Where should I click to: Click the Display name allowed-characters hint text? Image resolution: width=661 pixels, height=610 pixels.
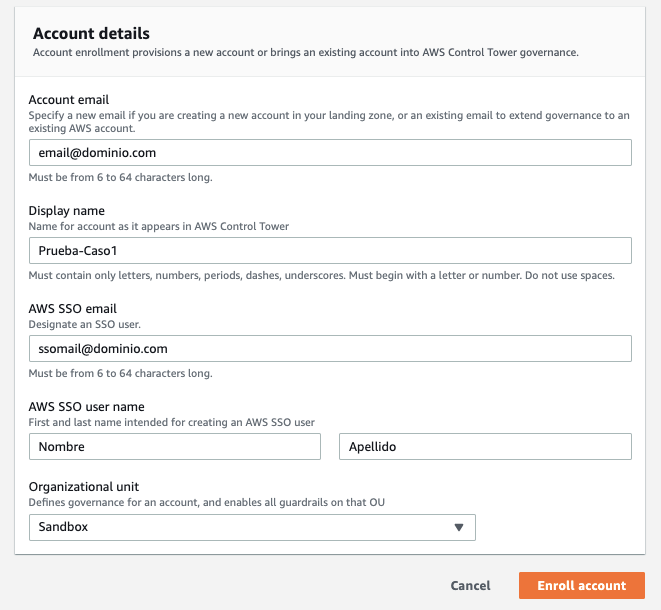(x=320, y=275)
